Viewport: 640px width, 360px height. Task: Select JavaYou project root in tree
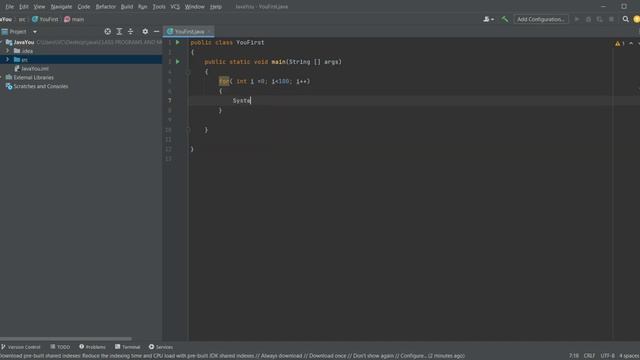pos(23,42)
